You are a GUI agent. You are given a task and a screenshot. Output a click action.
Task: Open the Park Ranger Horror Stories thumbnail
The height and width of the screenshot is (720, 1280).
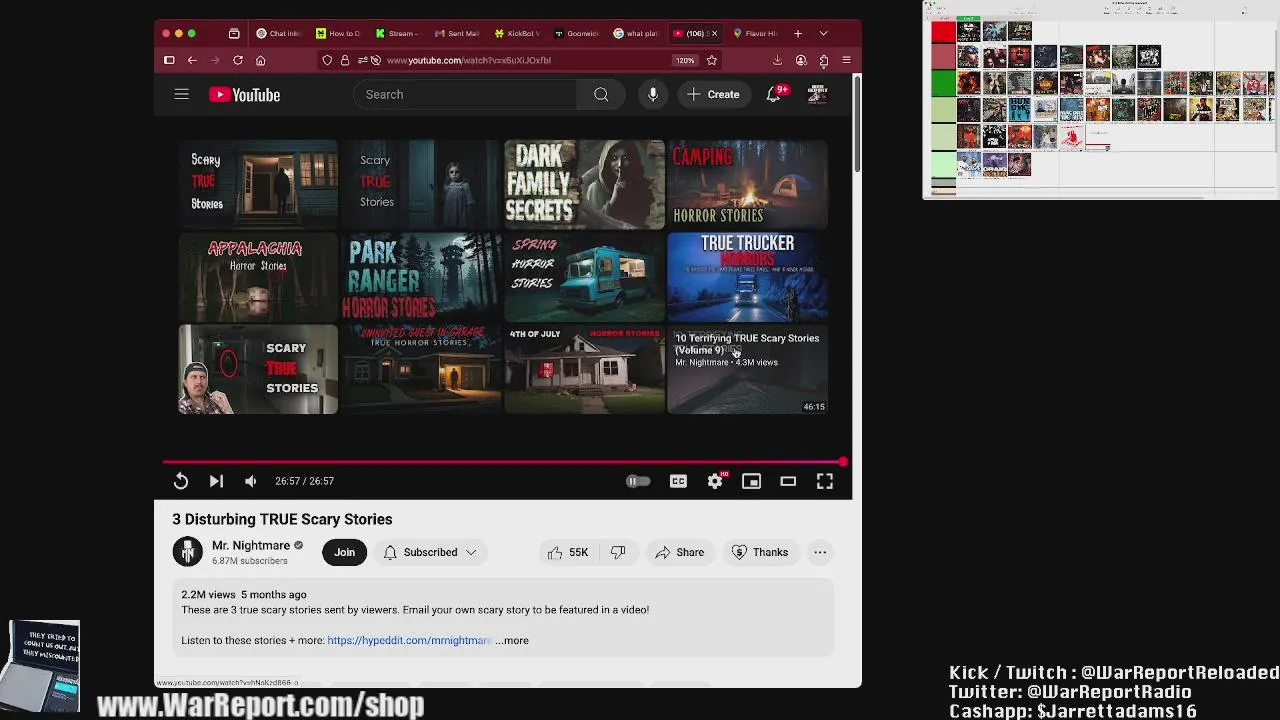[x=421, y=277]
